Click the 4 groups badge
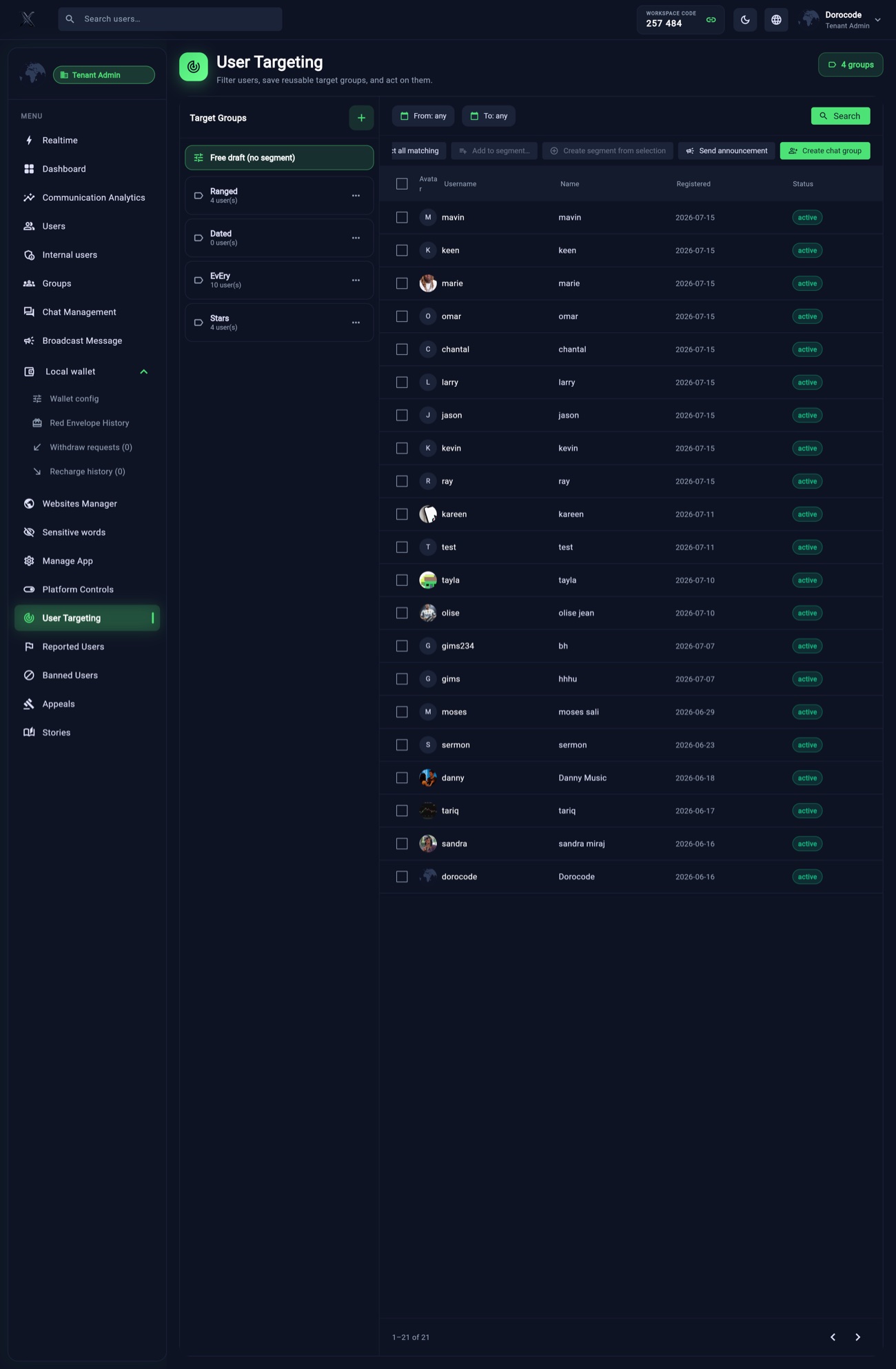This screenshot has height=1369, width=896. [x=851, y=65]
